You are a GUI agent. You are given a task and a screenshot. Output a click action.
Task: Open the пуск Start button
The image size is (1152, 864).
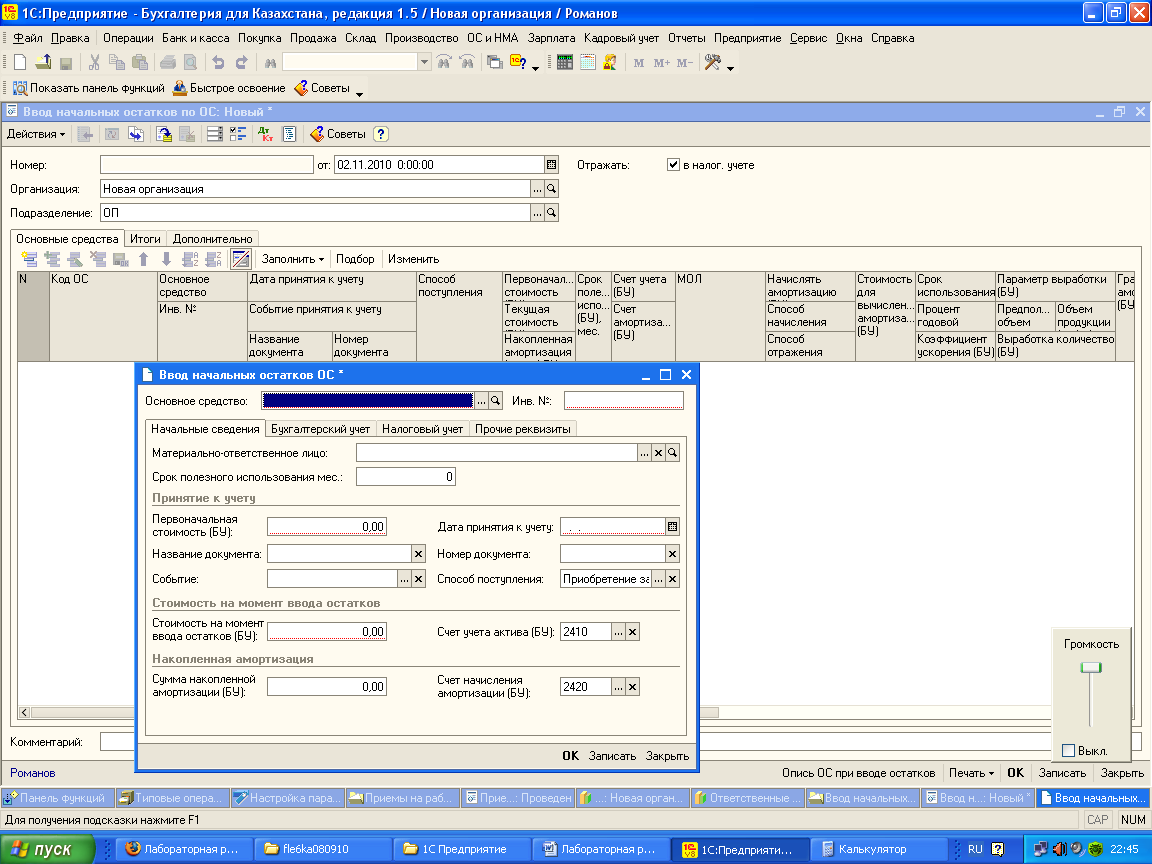[x=48, y=849]
